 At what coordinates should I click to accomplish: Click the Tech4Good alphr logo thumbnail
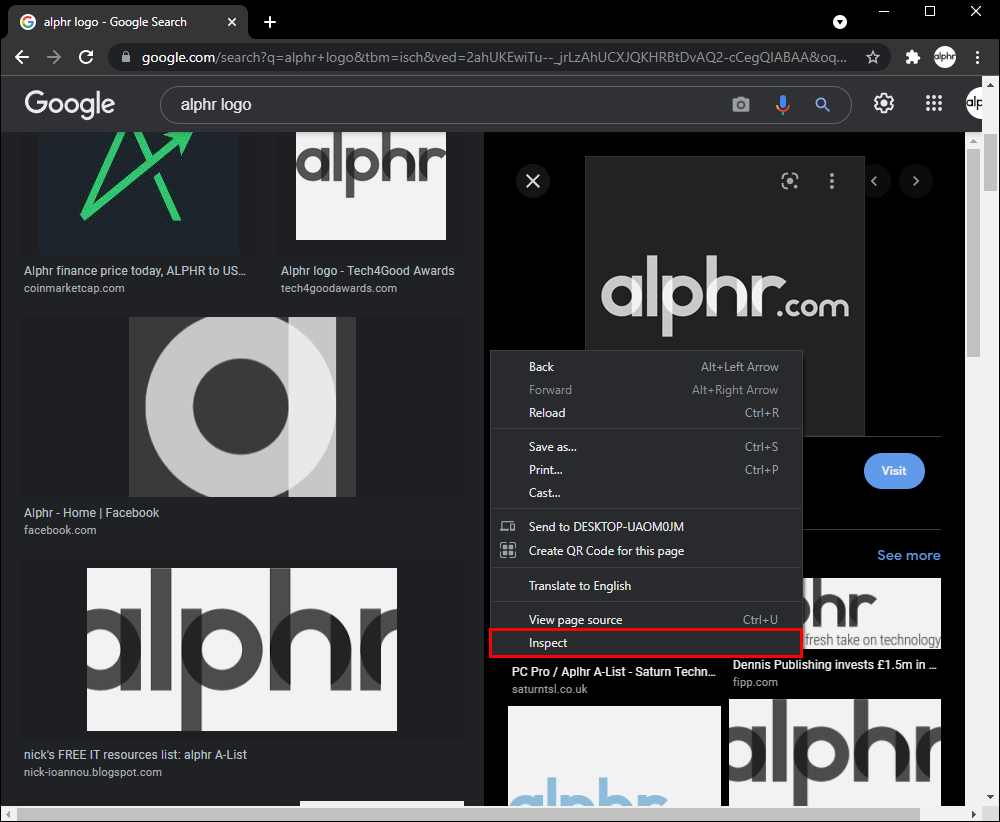[x=371, y=186]
